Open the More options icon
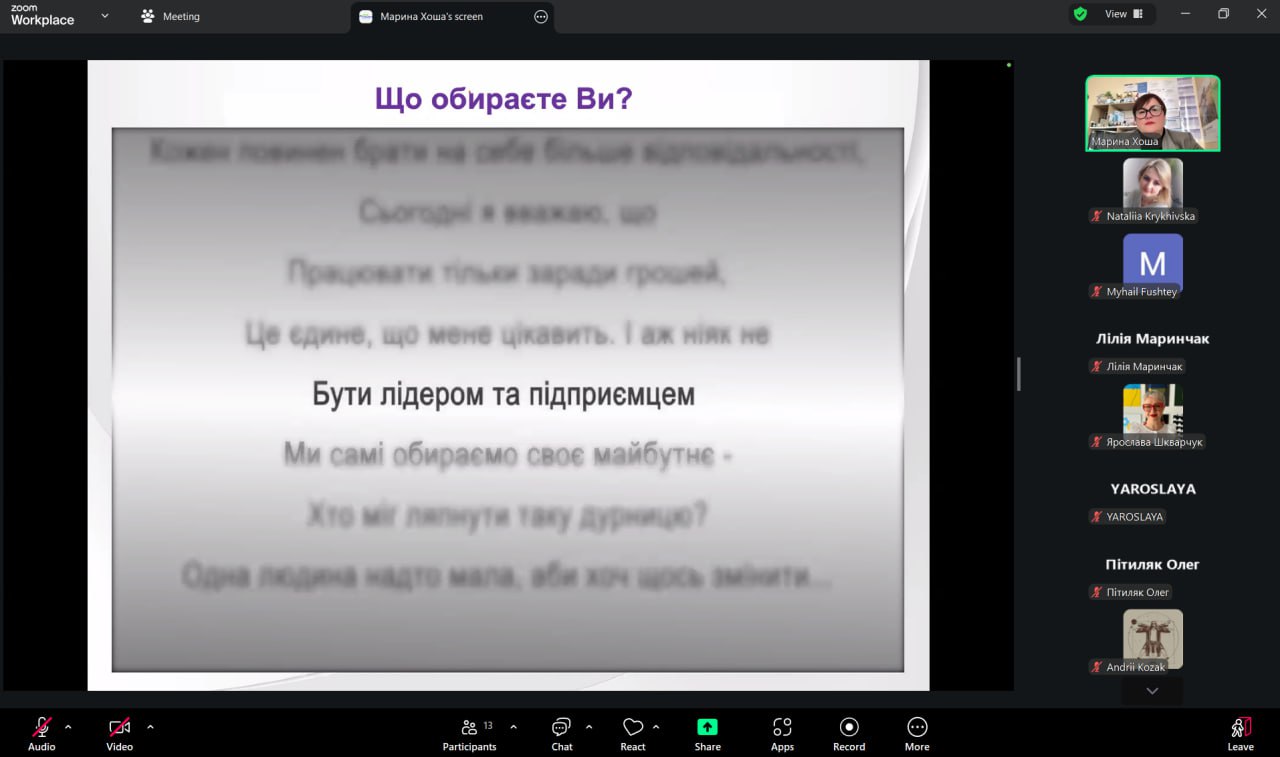This screenshot has width=1280, height=757. (x=917, y=728)
